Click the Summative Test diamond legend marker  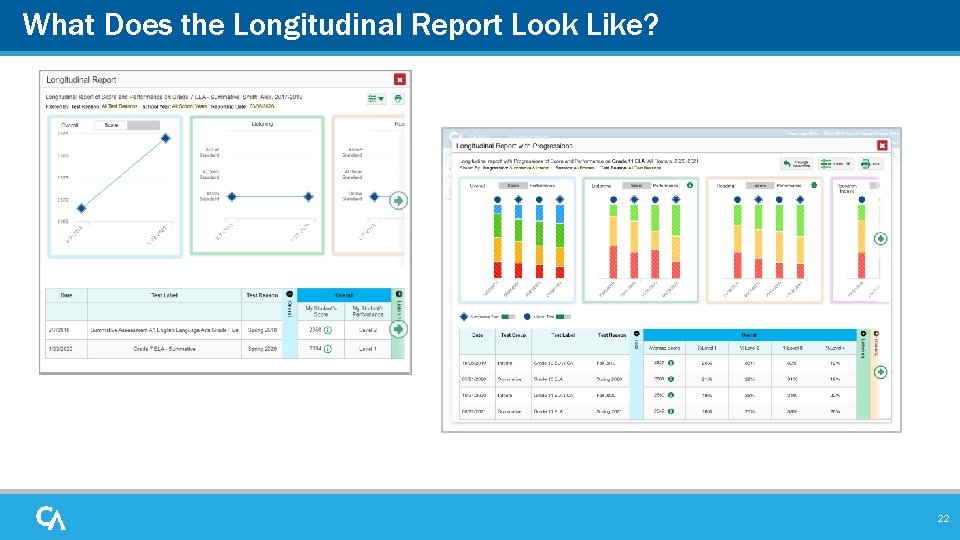click(464, 317)
